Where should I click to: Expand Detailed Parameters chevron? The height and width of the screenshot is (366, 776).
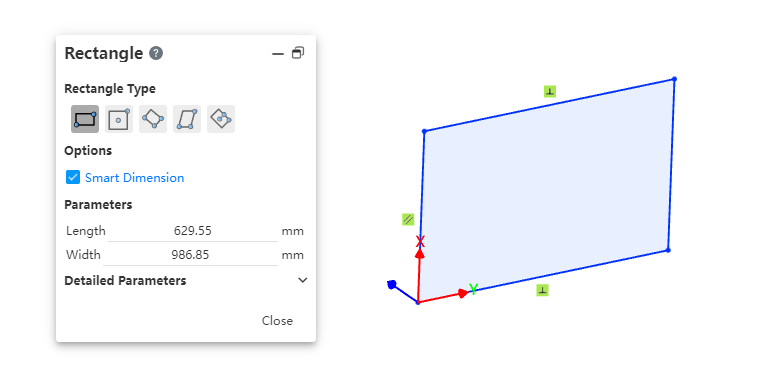tap(303, 280)
